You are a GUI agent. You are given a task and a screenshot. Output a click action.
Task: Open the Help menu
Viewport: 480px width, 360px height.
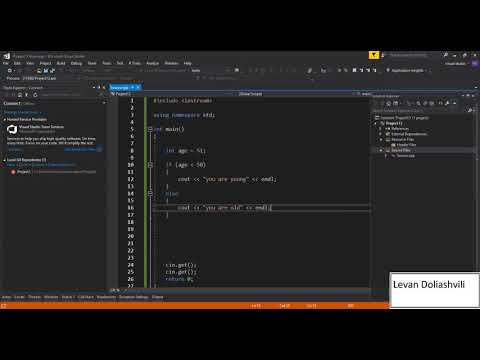tap(188, 63)
